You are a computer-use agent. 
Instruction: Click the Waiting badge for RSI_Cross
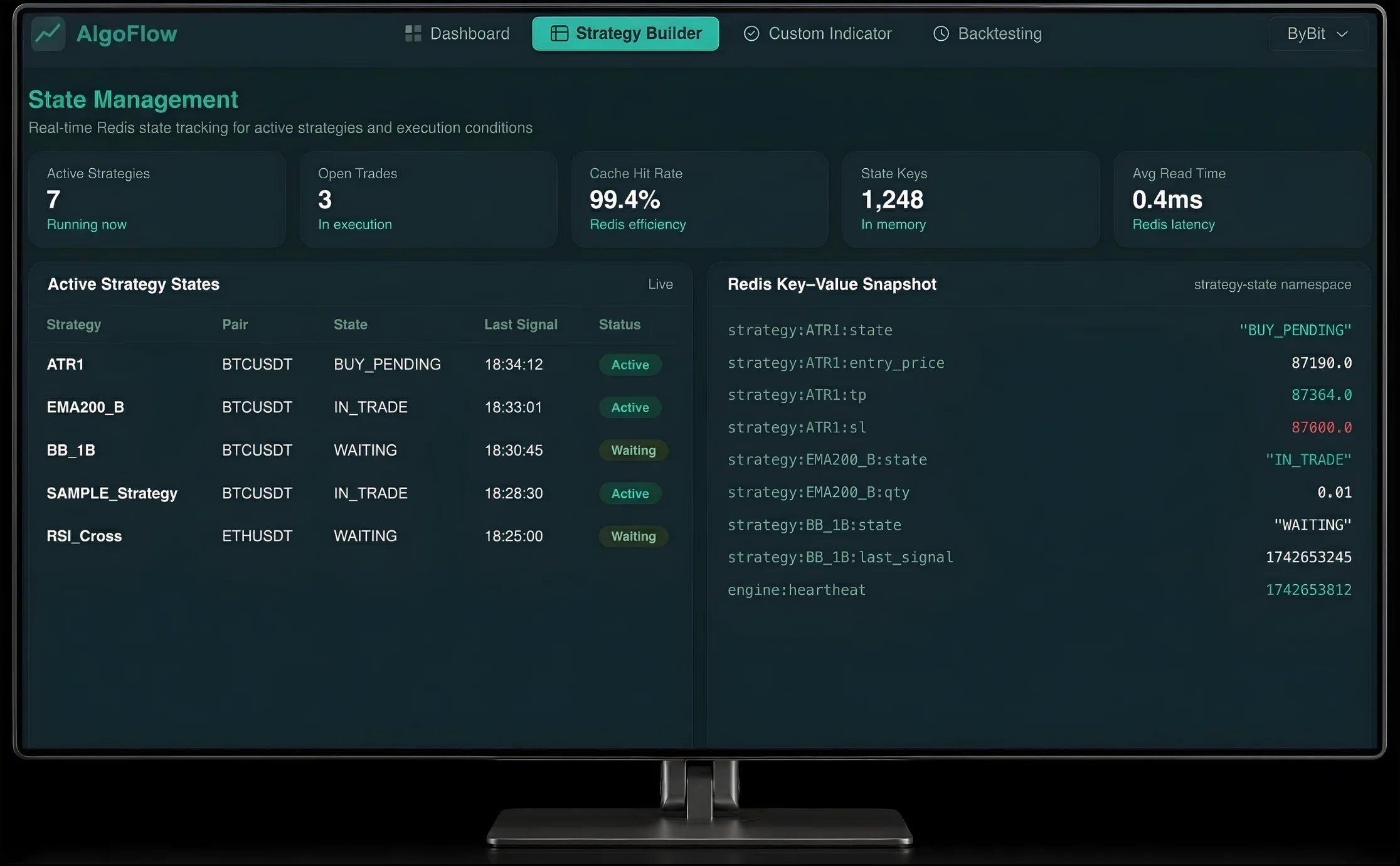click(x=633, y=536)
